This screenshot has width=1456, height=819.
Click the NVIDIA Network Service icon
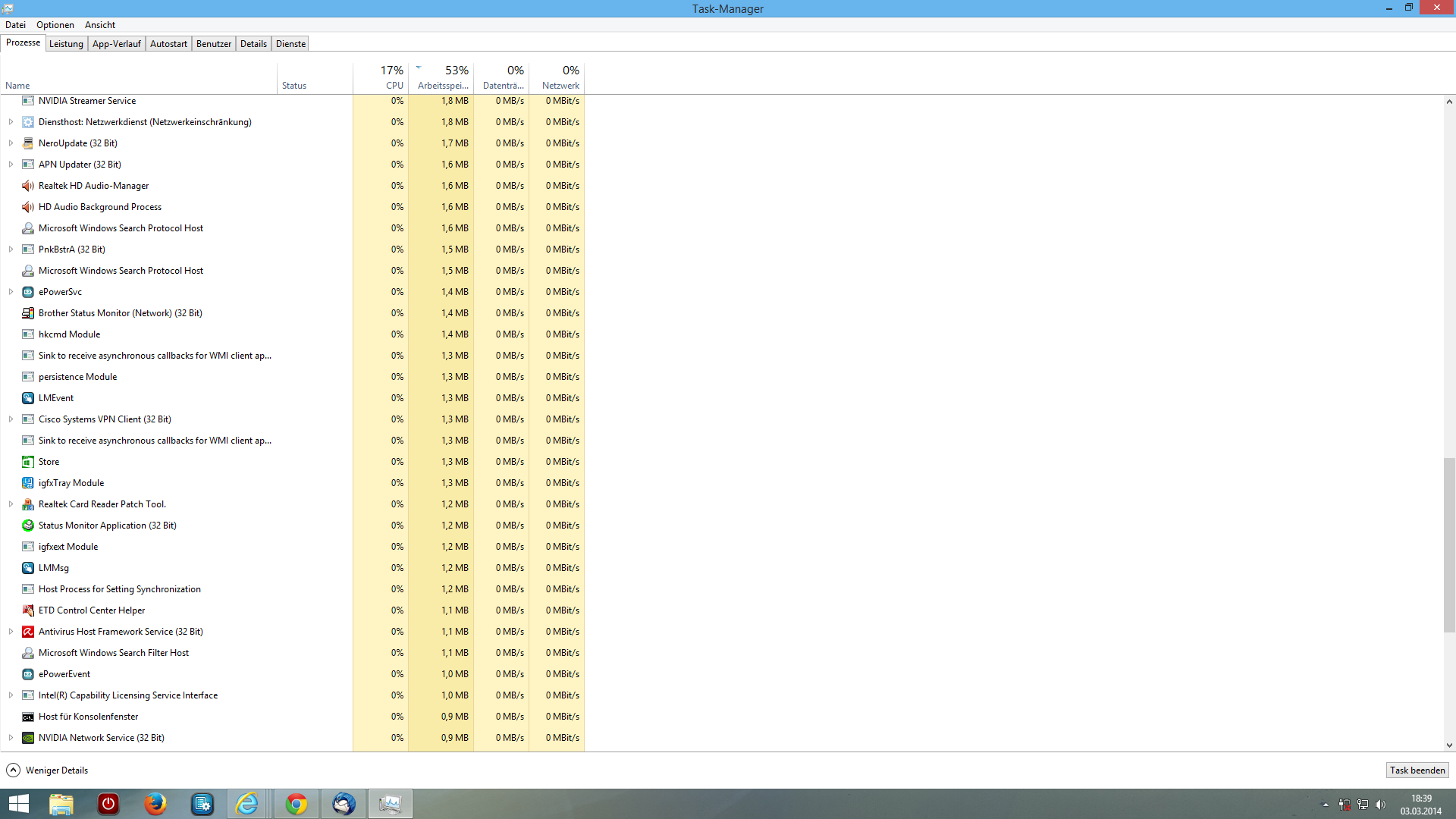(28, 738)
